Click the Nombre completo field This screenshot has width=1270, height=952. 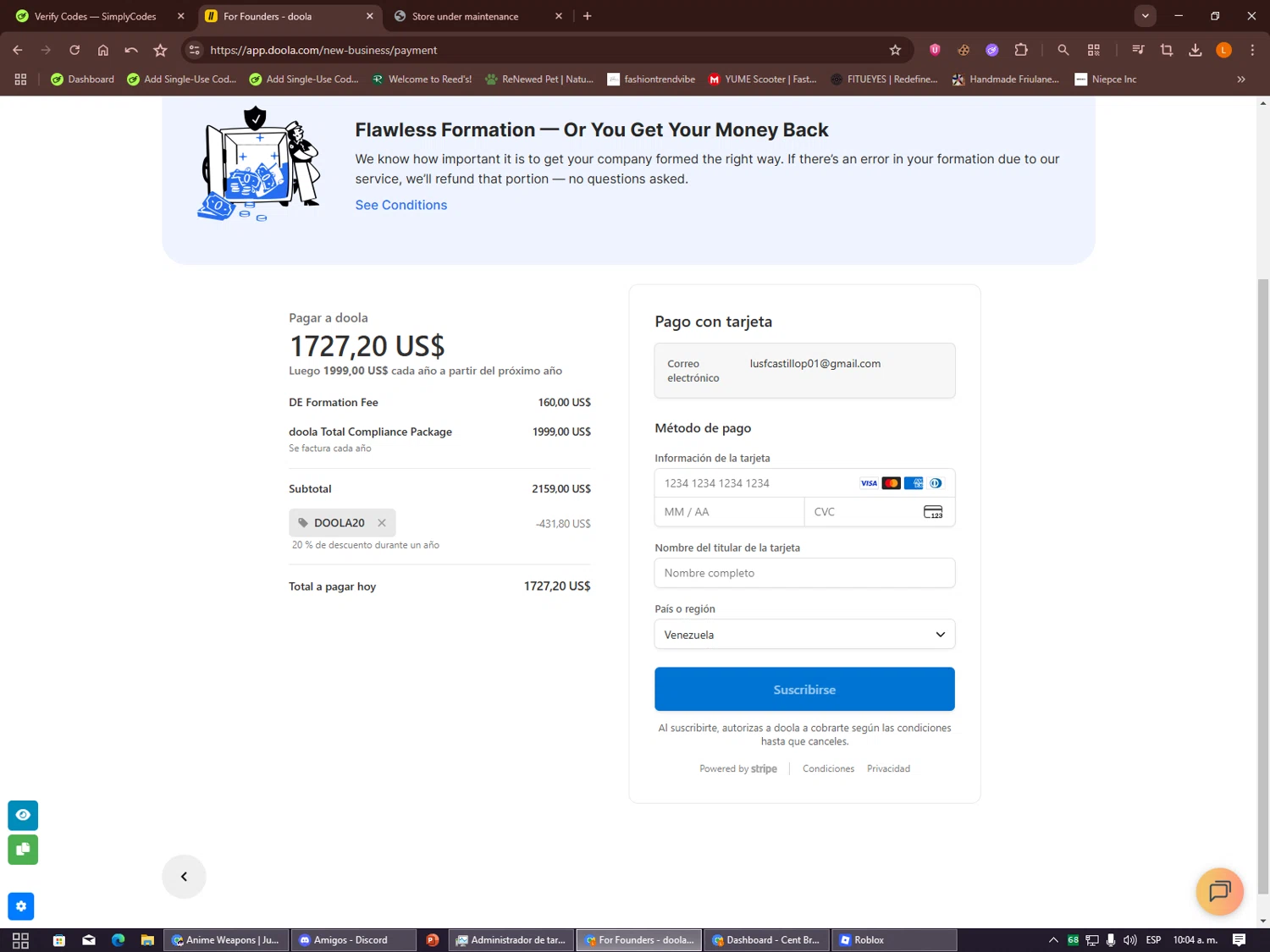(x=804, y=573)
